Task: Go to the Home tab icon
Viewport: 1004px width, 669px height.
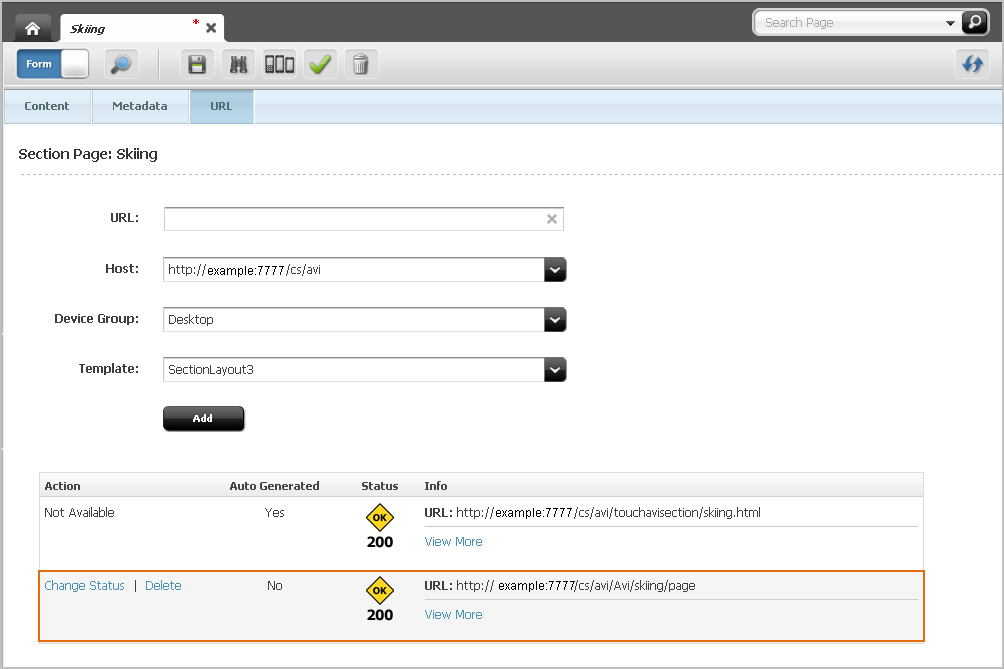Action: coord(32,28)
